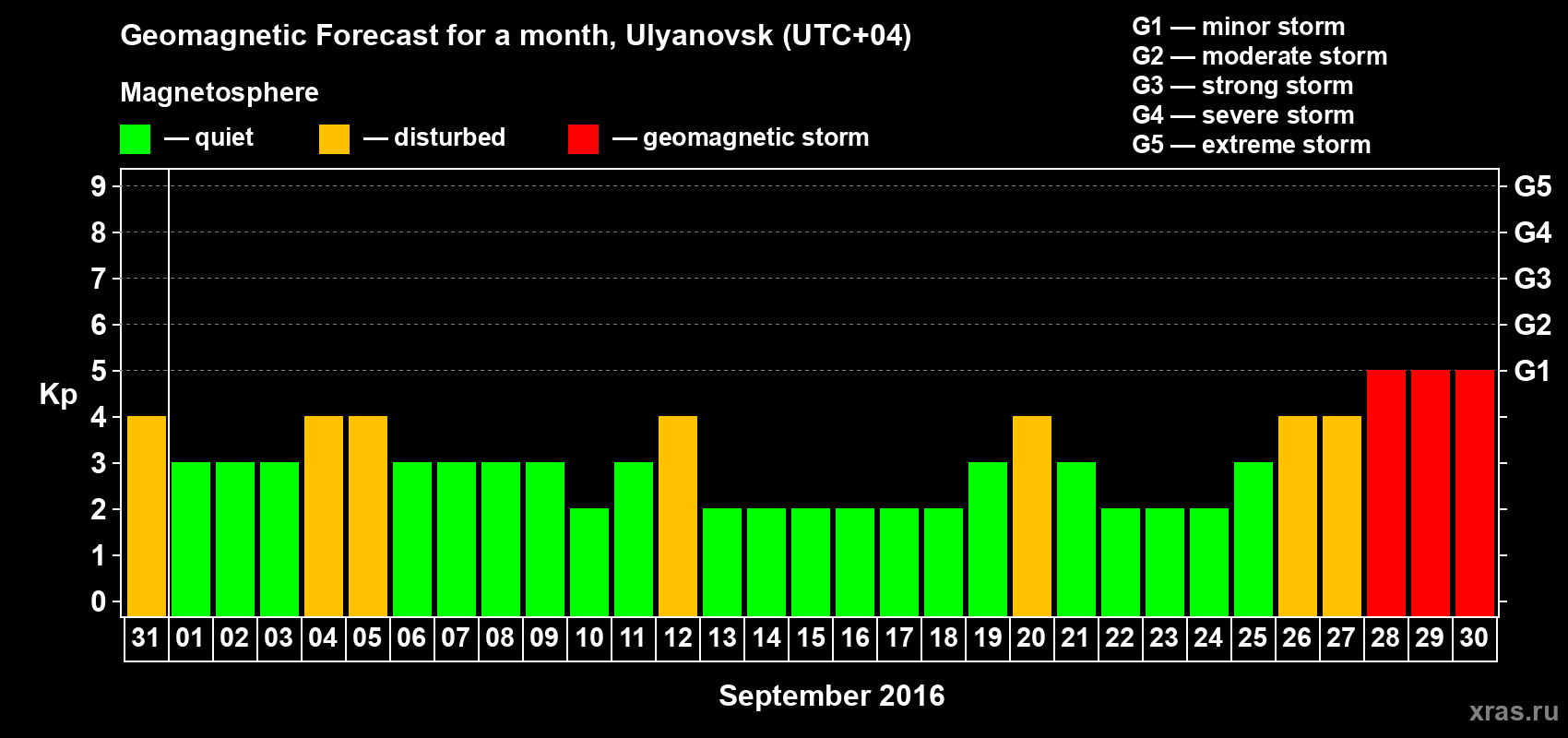Select the orange bar for day 12
Image resolution: width=1568 pixels, height=738 pixels.
point(678,516)
